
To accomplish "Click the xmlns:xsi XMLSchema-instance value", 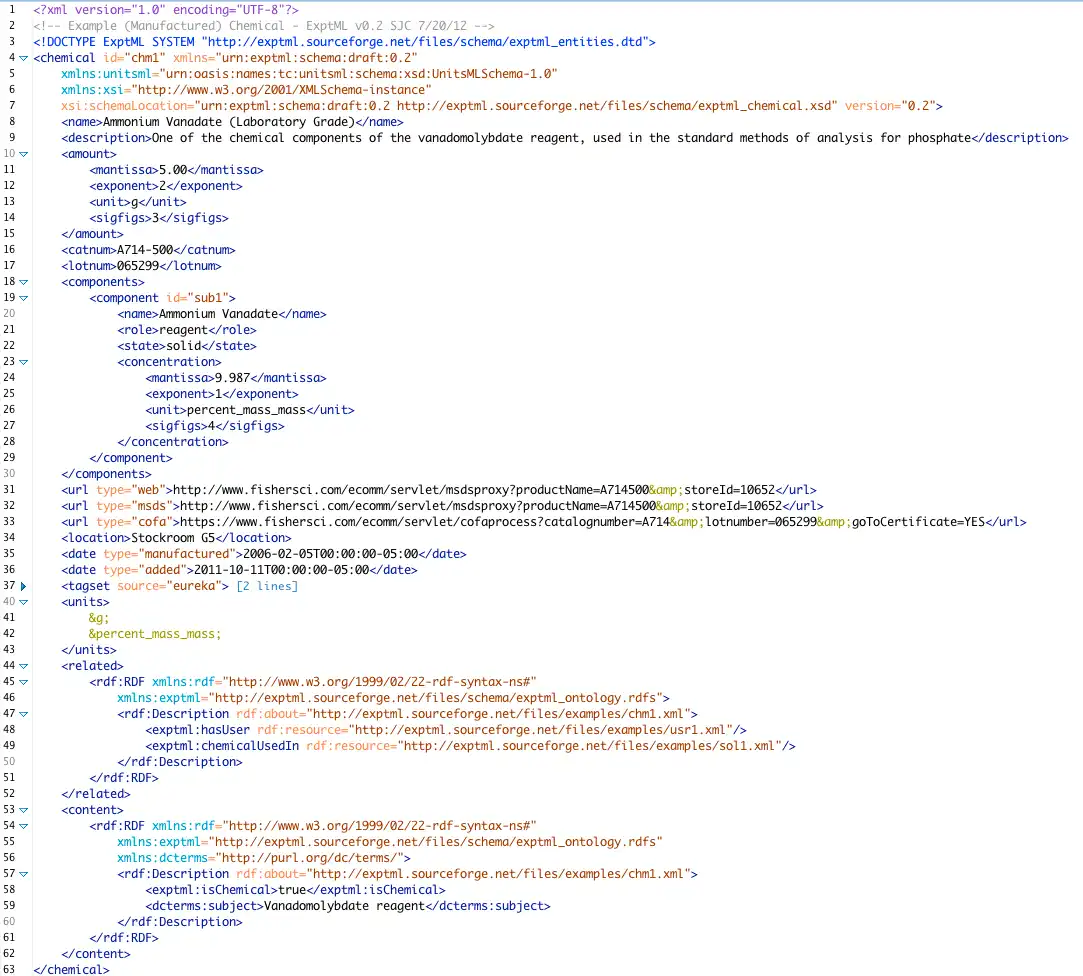I will coord(281,90).
